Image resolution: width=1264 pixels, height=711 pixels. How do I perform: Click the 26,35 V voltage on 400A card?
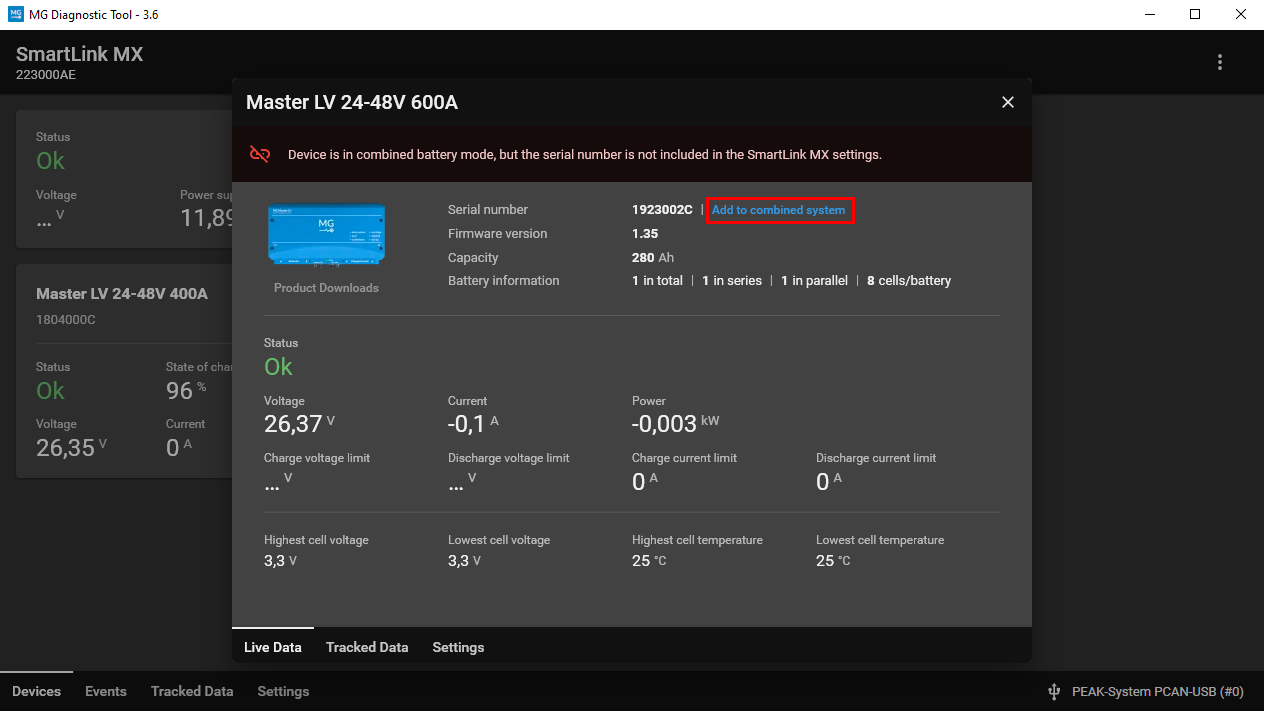[71, 447]
